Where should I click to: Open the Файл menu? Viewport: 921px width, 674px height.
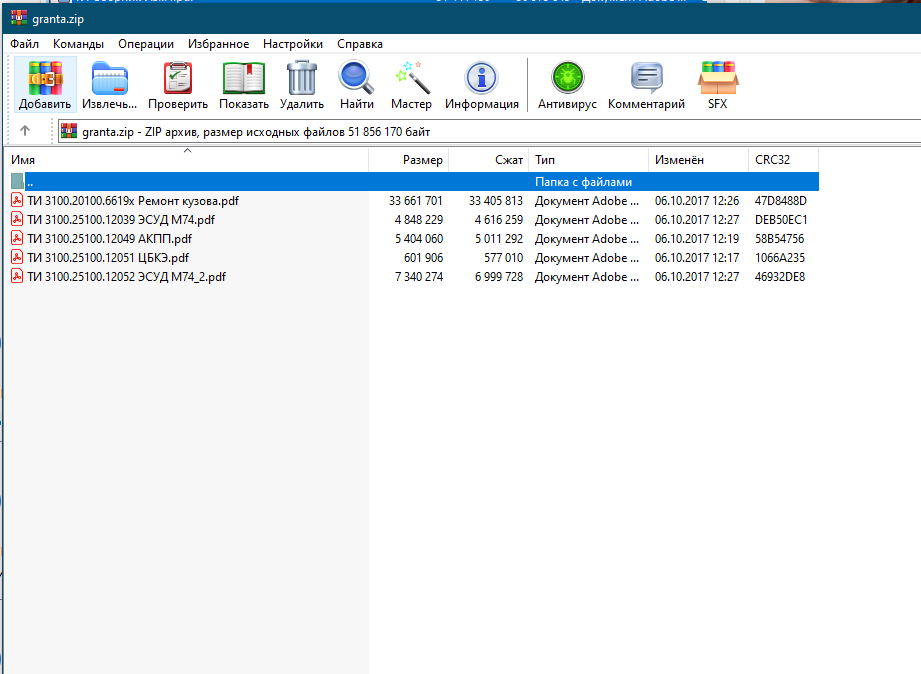25,44
